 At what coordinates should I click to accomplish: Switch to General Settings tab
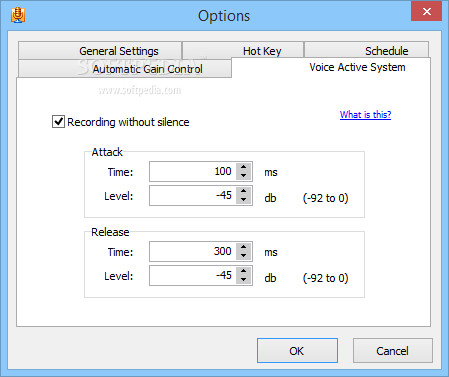pos(100,51)
